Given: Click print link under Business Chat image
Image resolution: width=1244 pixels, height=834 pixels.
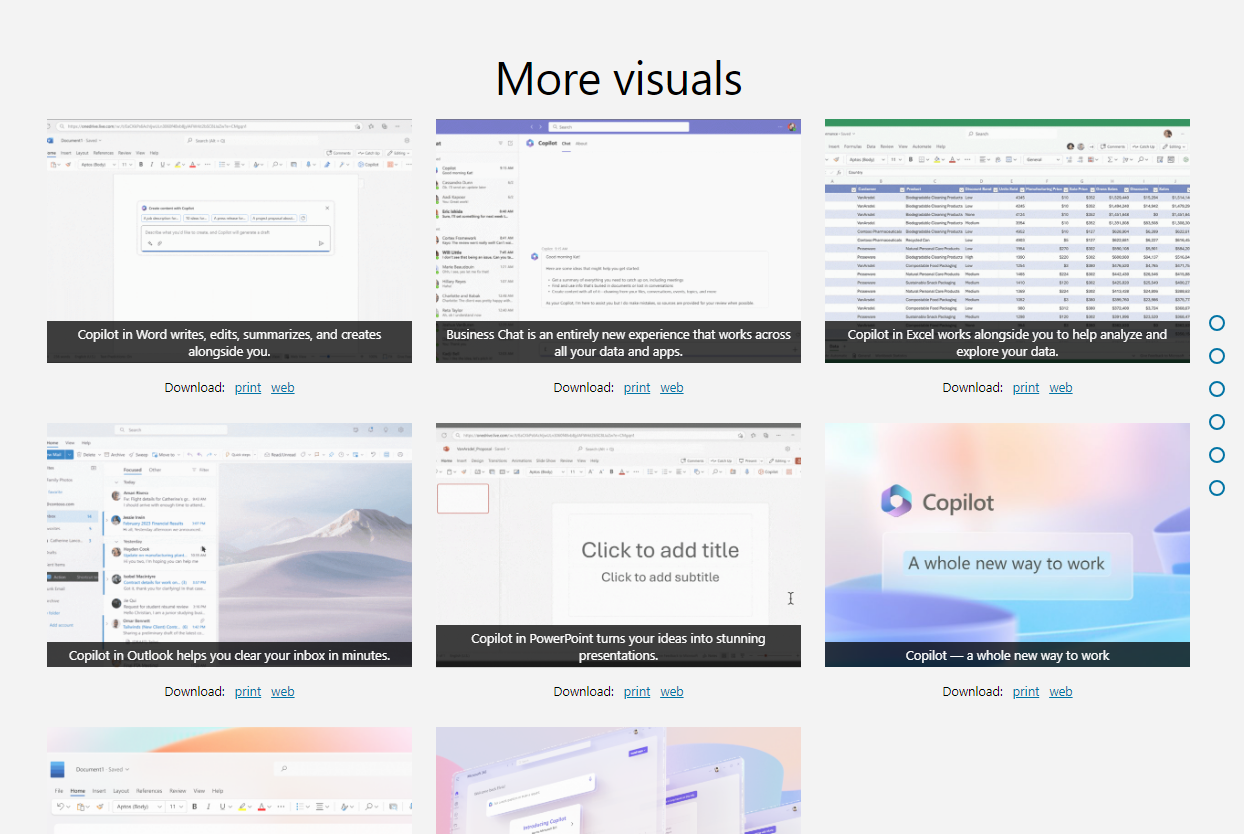Looking at the screenshot, I should [637, 388].
